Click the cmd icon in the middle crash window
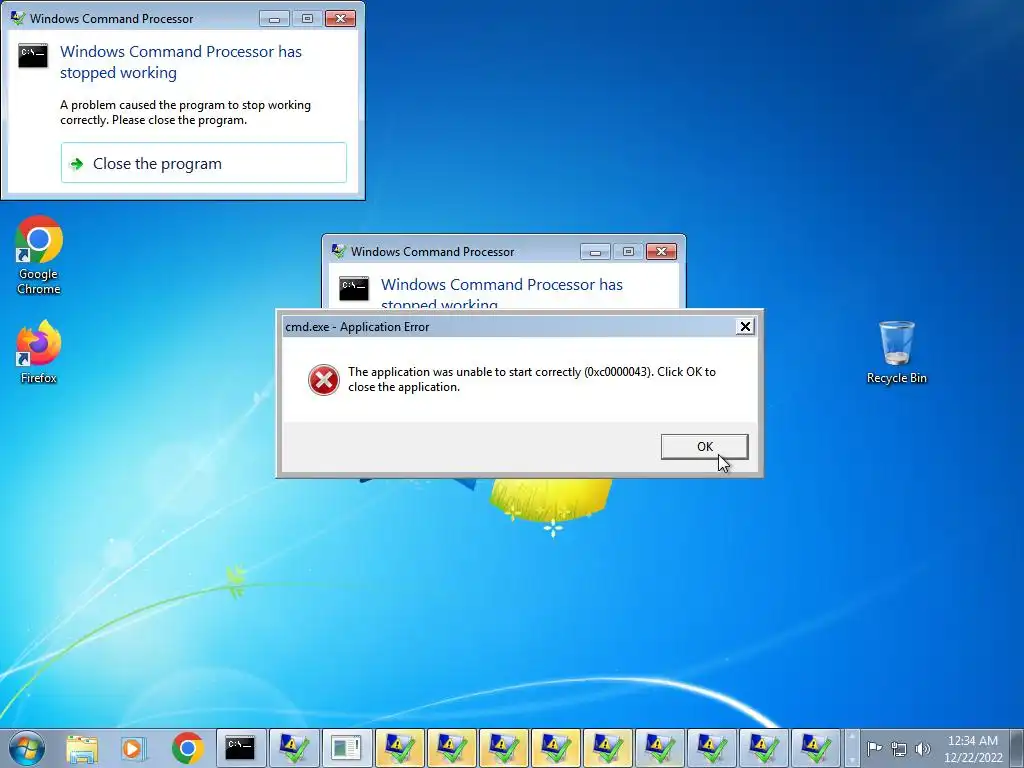 (354, 288)
